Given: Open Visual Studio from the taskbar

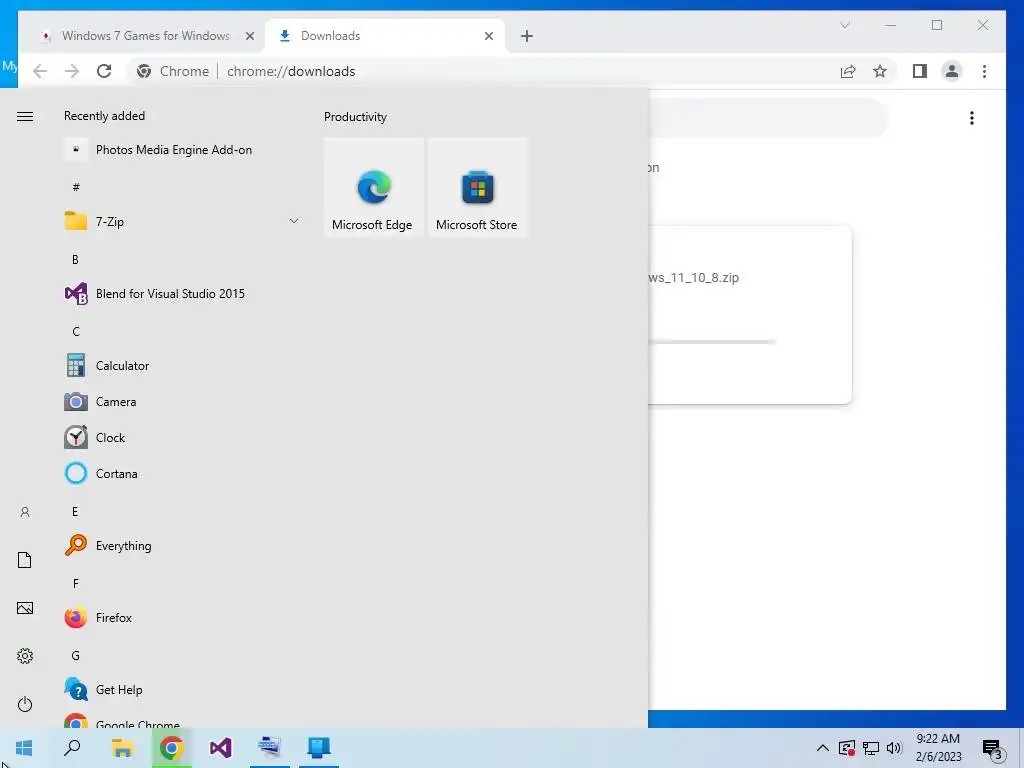Looking at the screenshot, I should [x=221, y=748].
